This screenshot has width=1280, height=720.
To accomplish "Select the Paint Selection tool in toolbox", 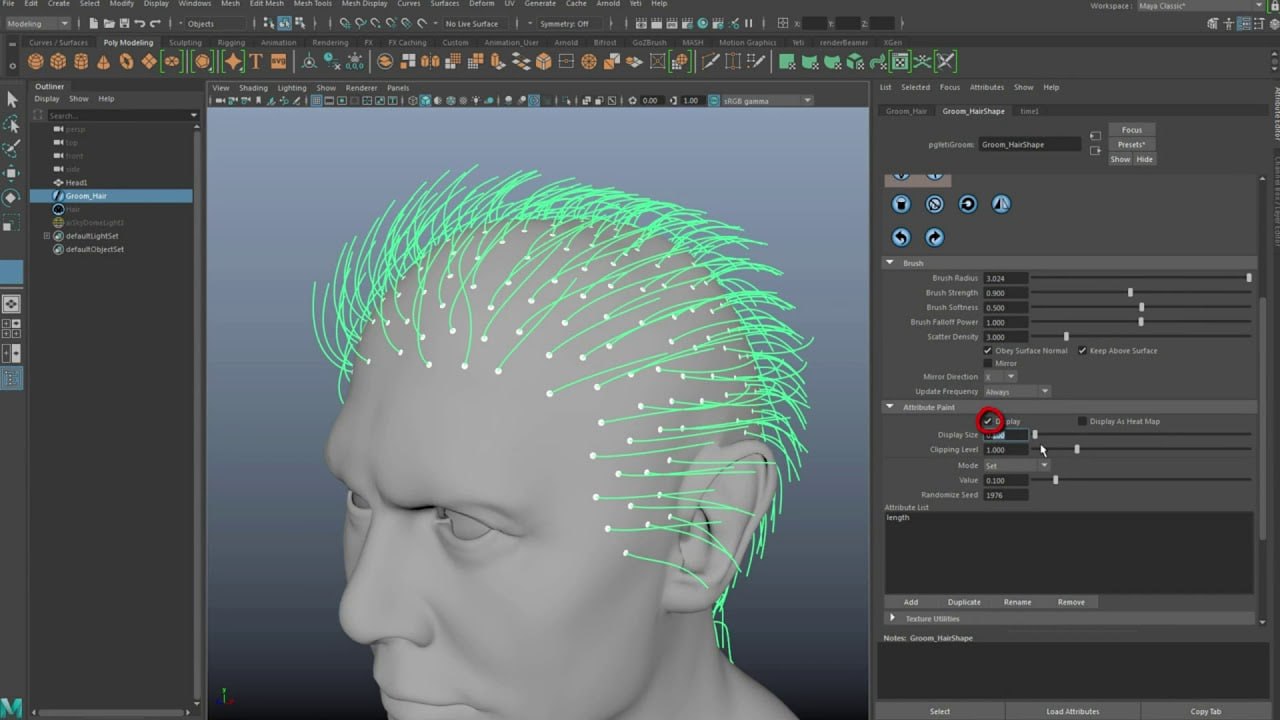I will click(x=12, y=149).
